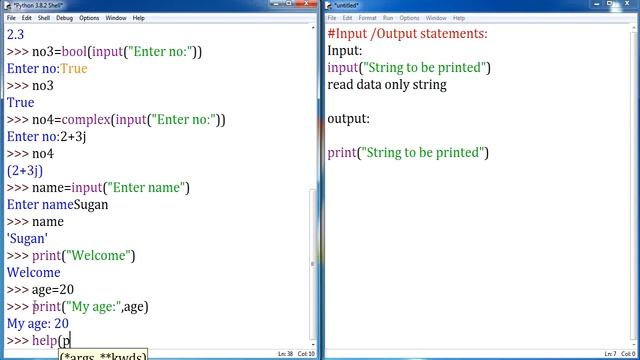Open Options menu in untitled editor window

point(409,18)
